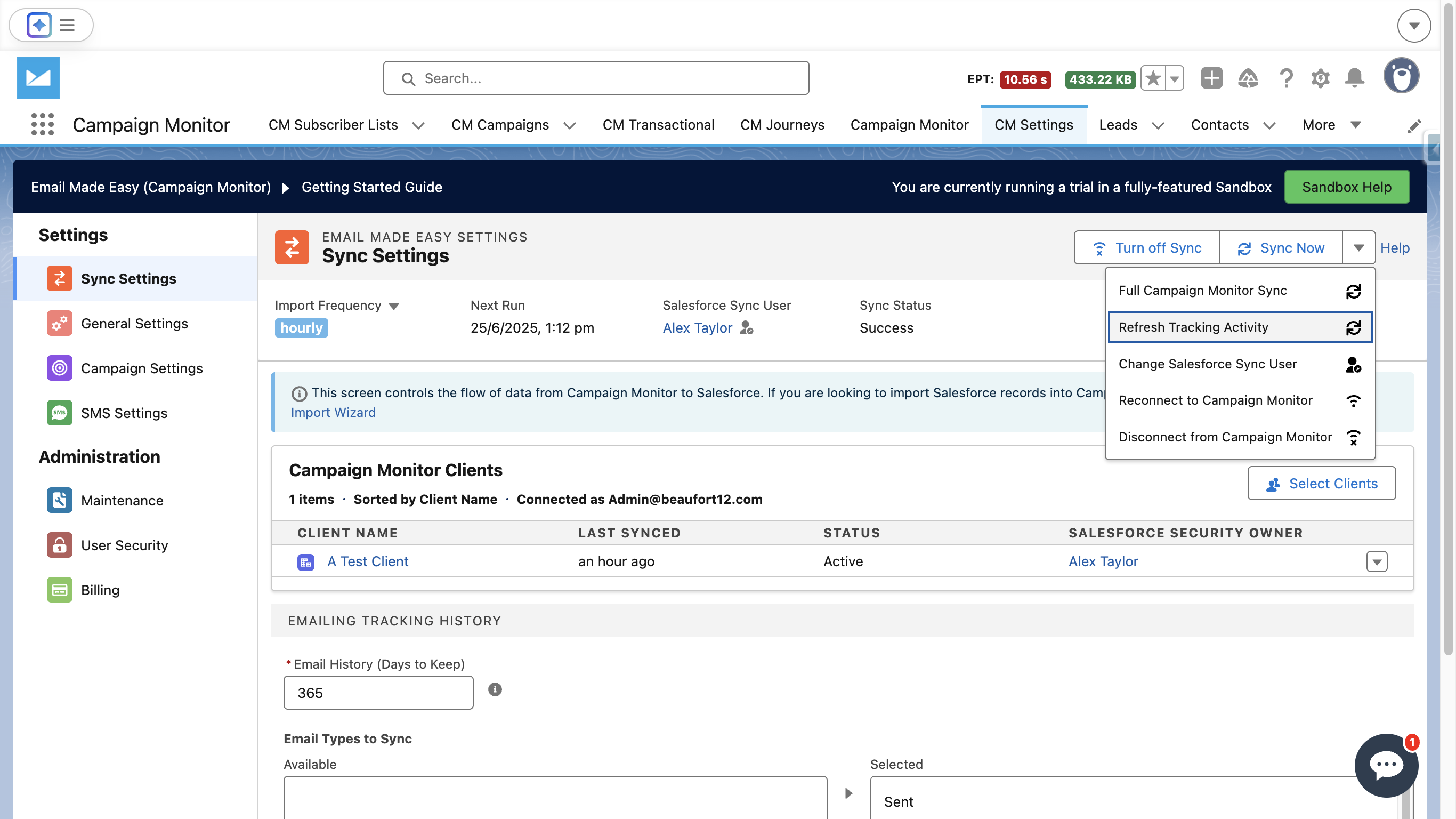Click the sync user icon beside Alex Taylor
The image size is (1456, 819).
tap(747, 327)
